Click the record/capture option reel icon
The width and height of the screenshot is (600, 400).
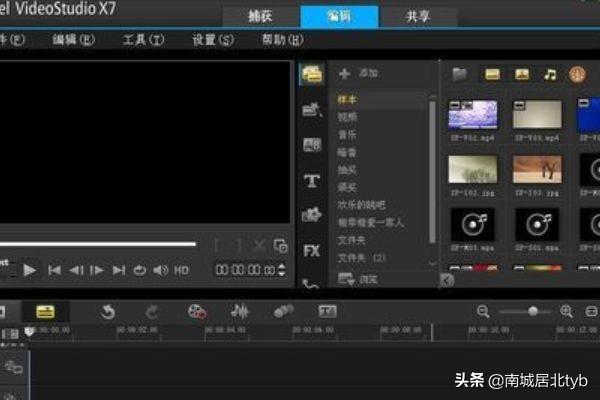point(197,312)
